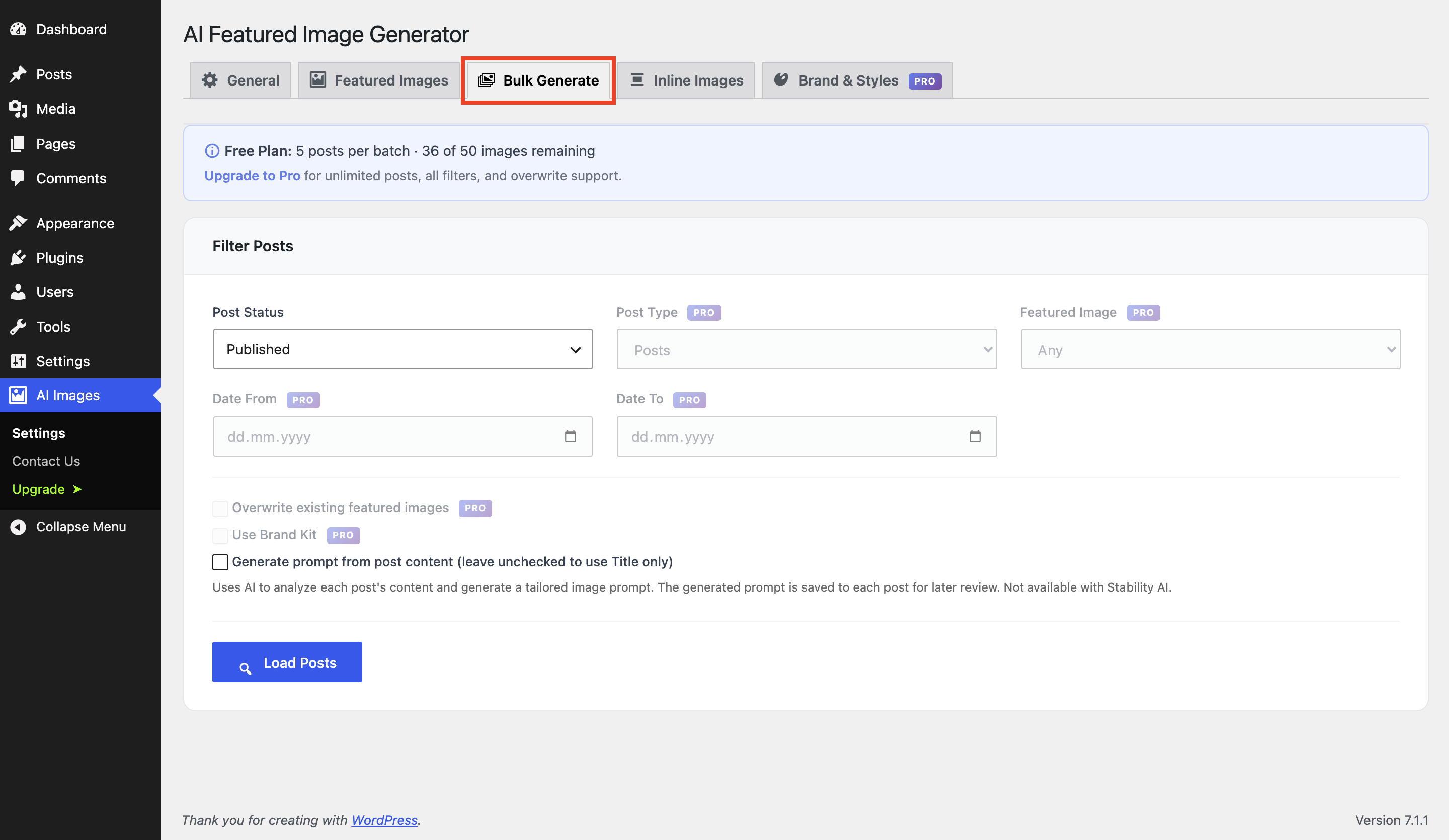Open the Post Status dropdown
1449x840 pixels.
pyautogui.click(x=403, y=349)
